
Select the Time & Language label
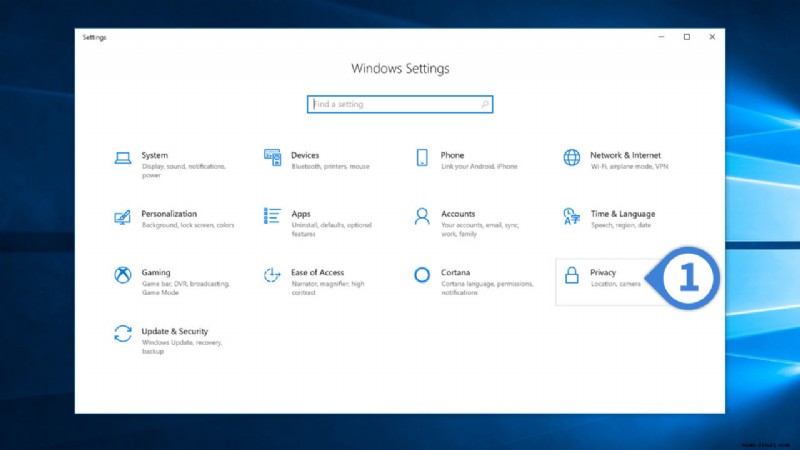click(623, 214)
